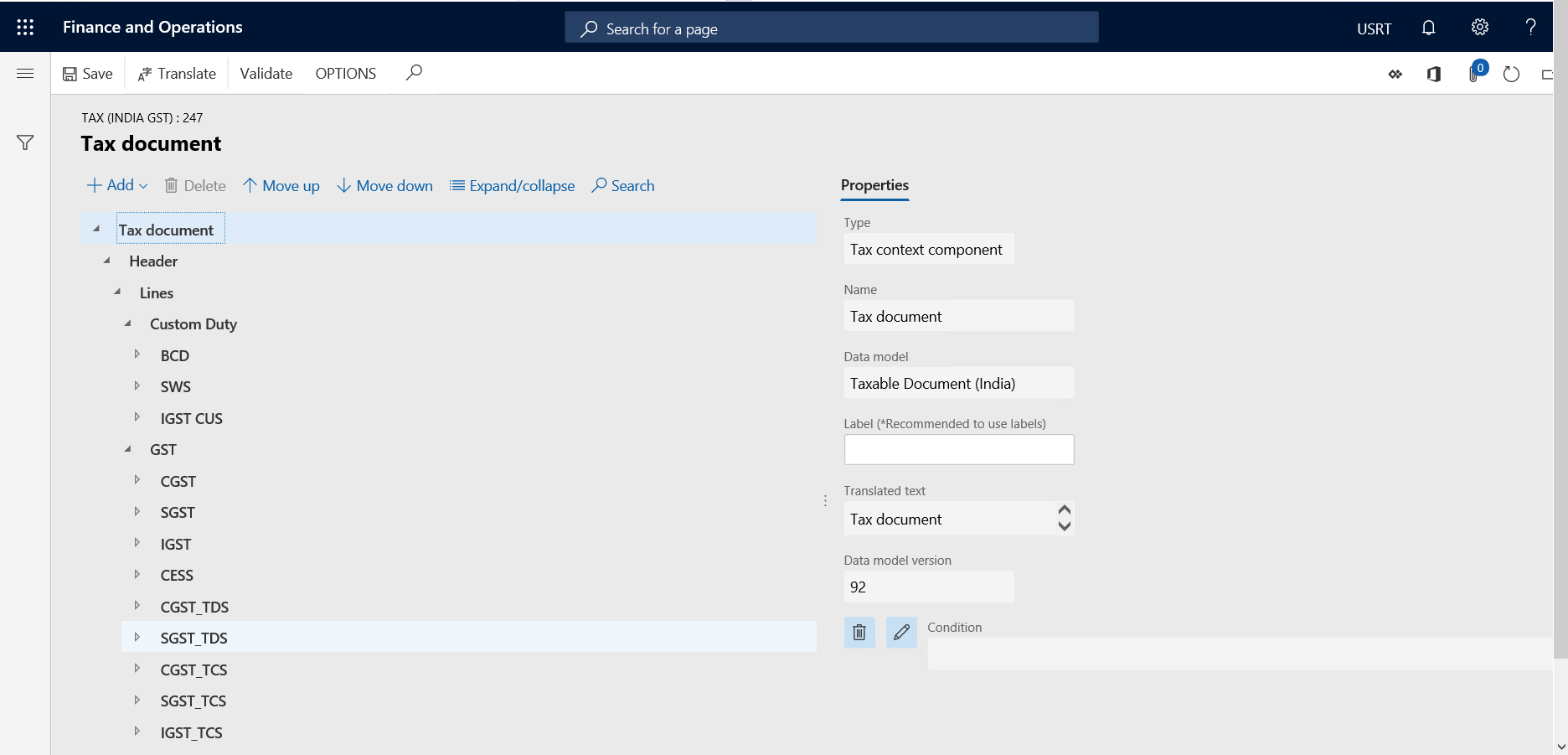Select the SGST_TCS tree item
The image size is (1568, 755).
(193, 701)
